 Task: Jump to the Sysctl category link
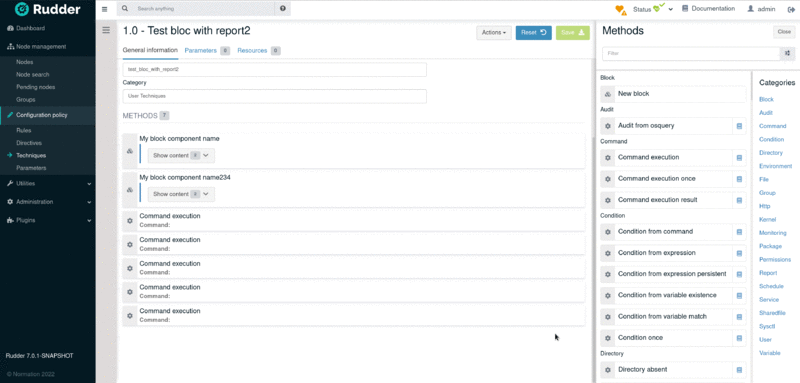[767, 326]
